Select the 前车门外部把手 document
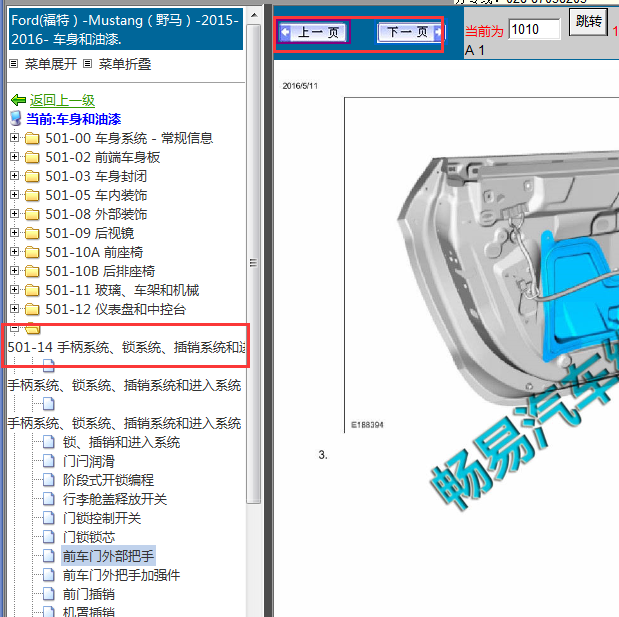Image resolution: width=619 pixels, height=617 pixels. tap(108, 556)
